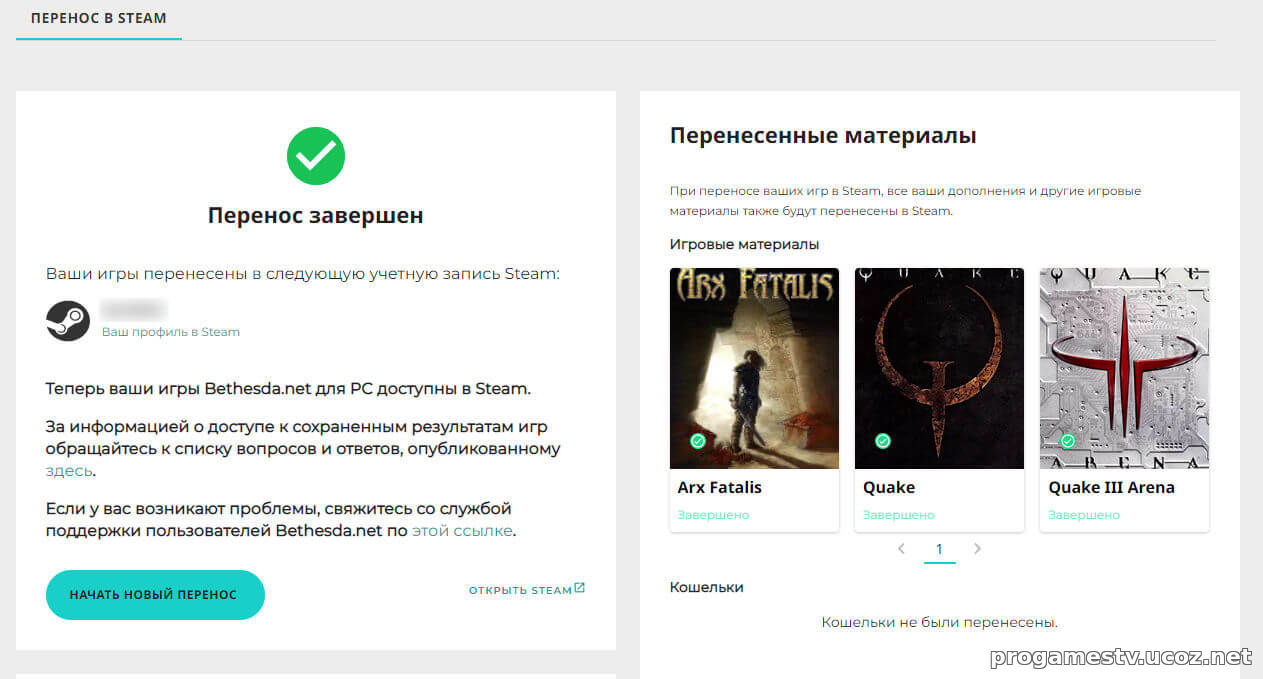The width and height of the screenshot is (1263, 679).
Task: Click the large green transfer-complete checkmark
Action: (x=316, y=156)
